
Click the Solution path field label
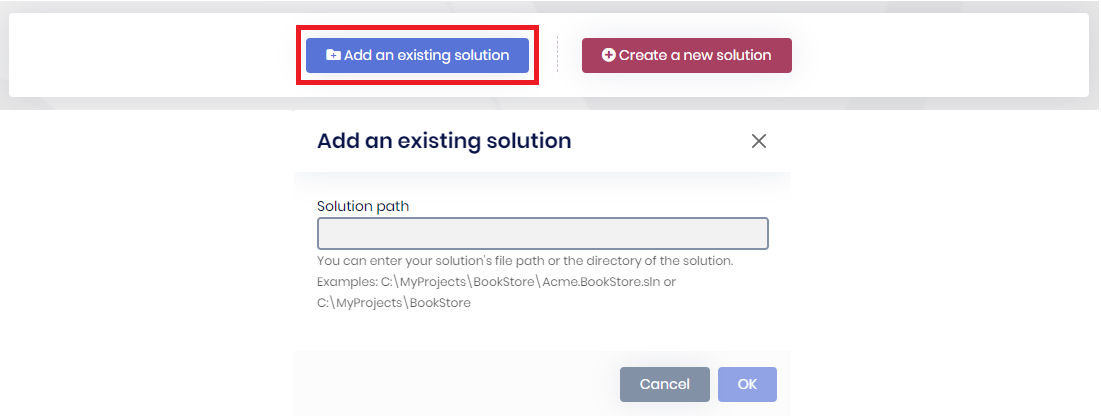(x=363, y=206)
